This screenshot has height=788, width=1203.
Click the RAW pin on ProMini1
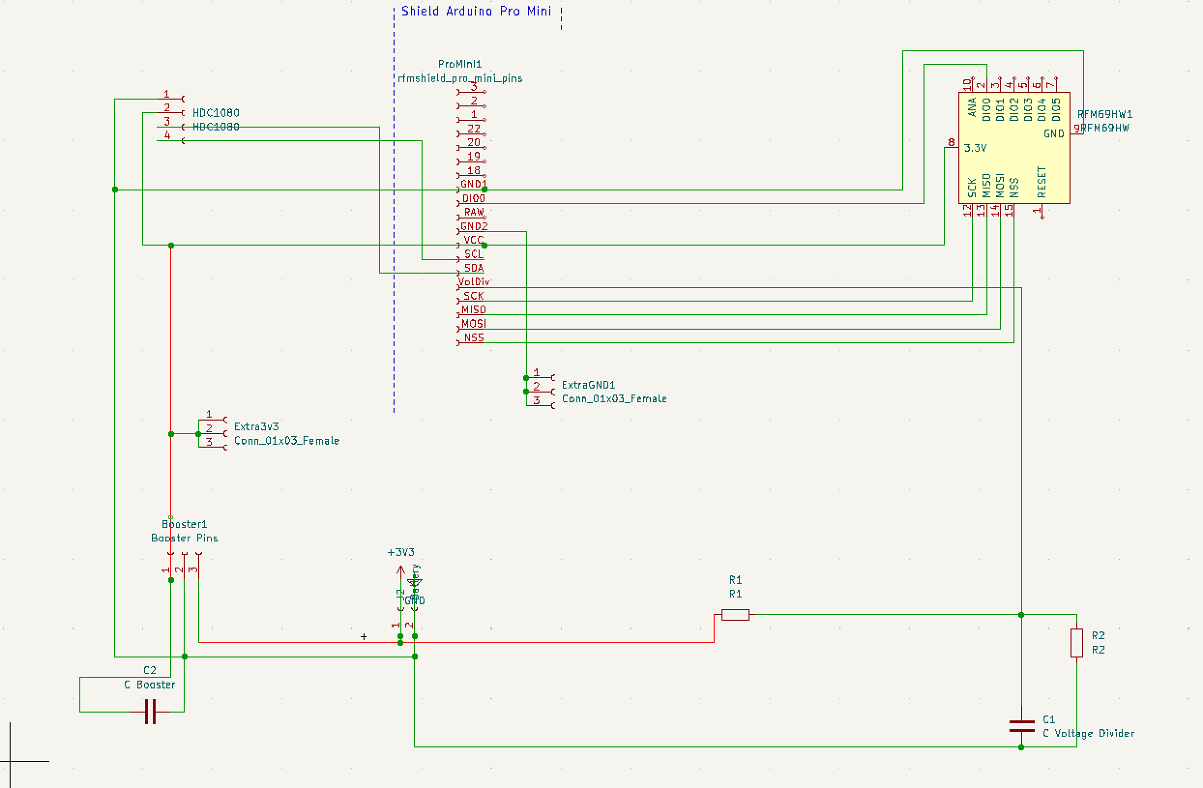click(x=474, y=212)
